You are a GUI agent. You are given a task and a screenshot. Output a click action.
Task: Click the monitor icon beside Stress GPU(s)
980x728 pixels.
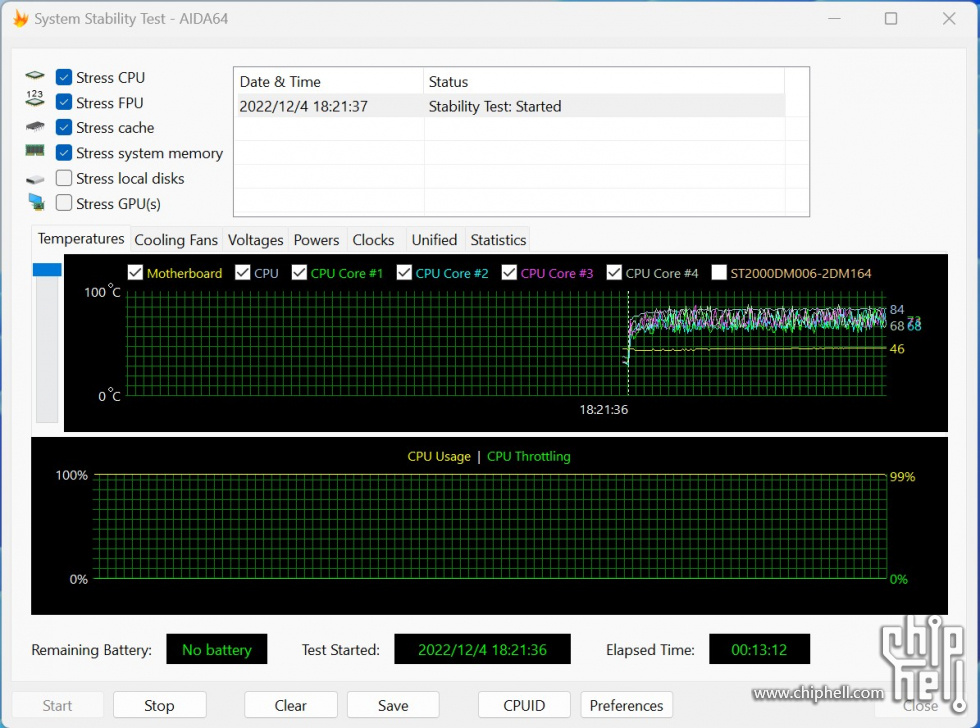click(36, 202)
